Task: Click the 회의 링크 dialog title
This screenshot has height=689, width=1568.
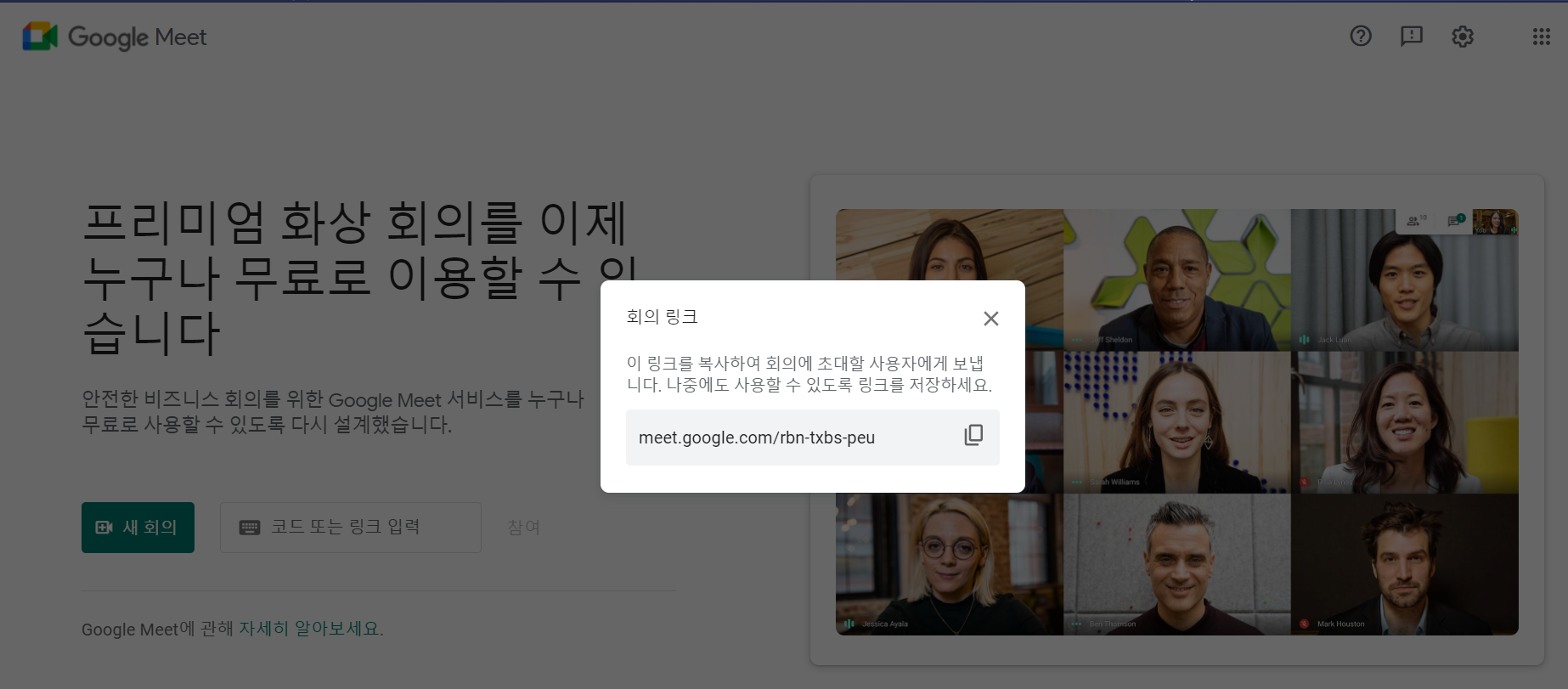Action: (x=662, y=317)
